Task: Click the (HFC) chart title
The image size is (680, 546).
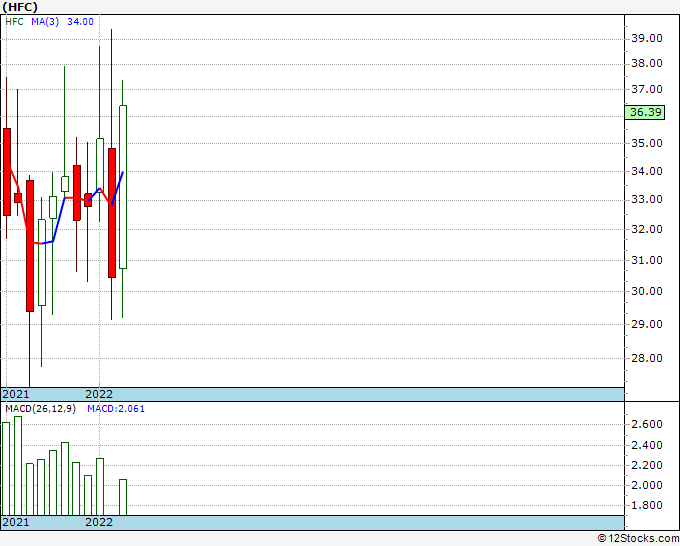Action: (20, 7)
